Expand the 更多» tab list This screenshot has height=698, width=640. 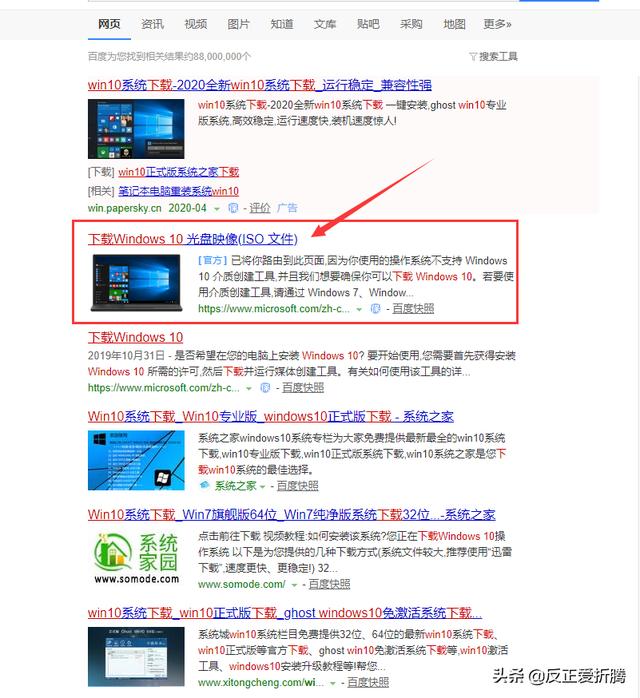498,24
